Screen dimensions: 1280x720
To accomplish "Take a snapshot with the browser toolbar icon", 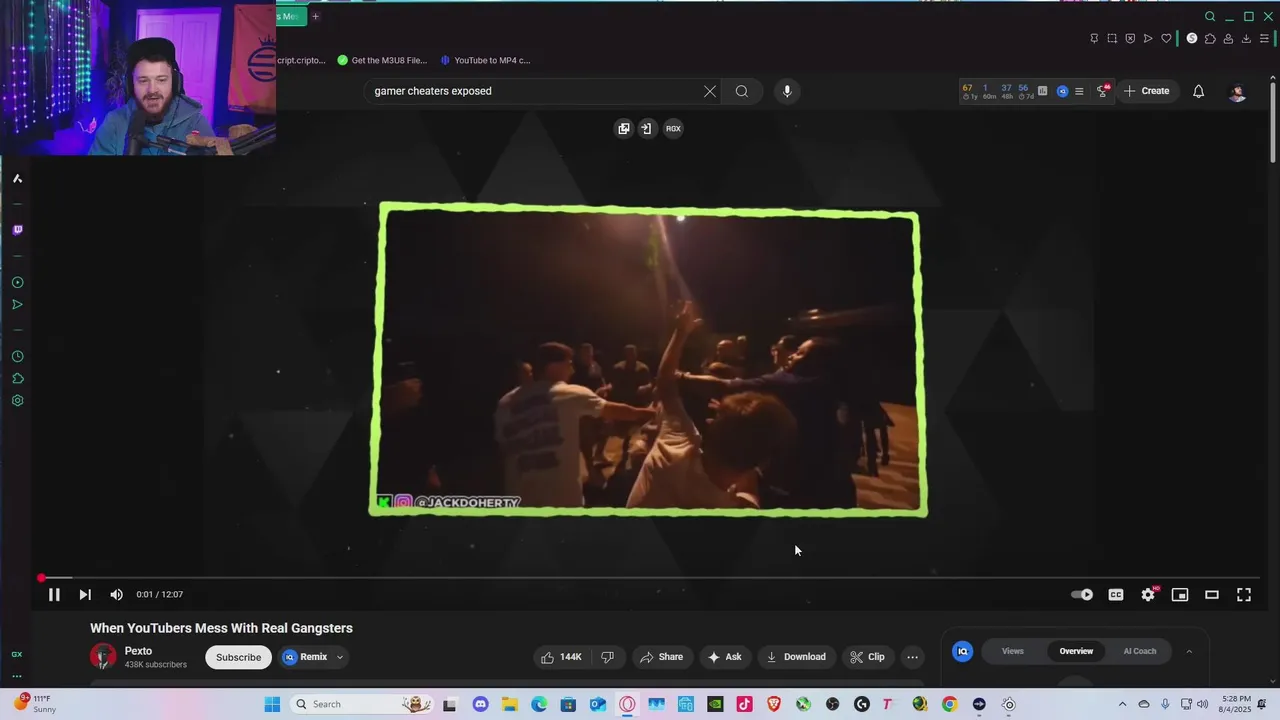I will point(1112,38).
